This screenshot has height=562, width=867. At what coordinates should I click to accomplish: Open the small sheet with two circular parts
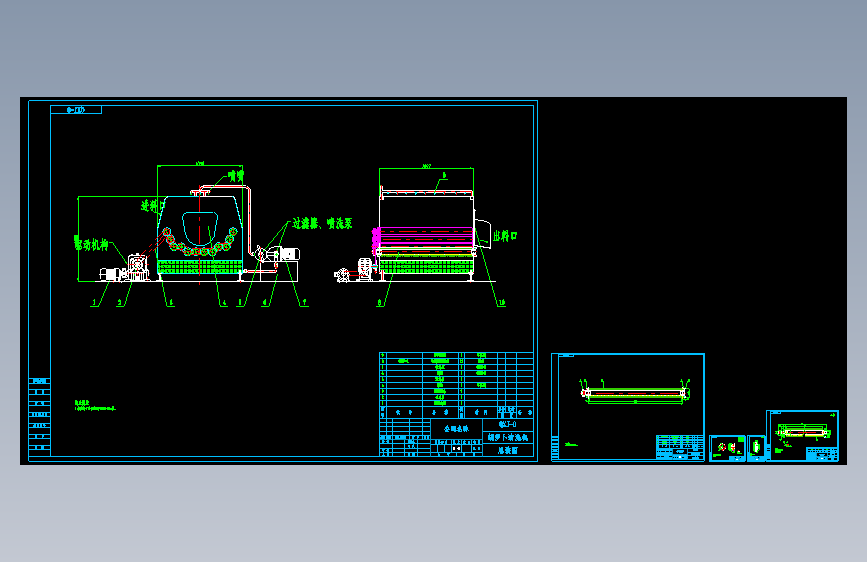click(x=727, y=448)
